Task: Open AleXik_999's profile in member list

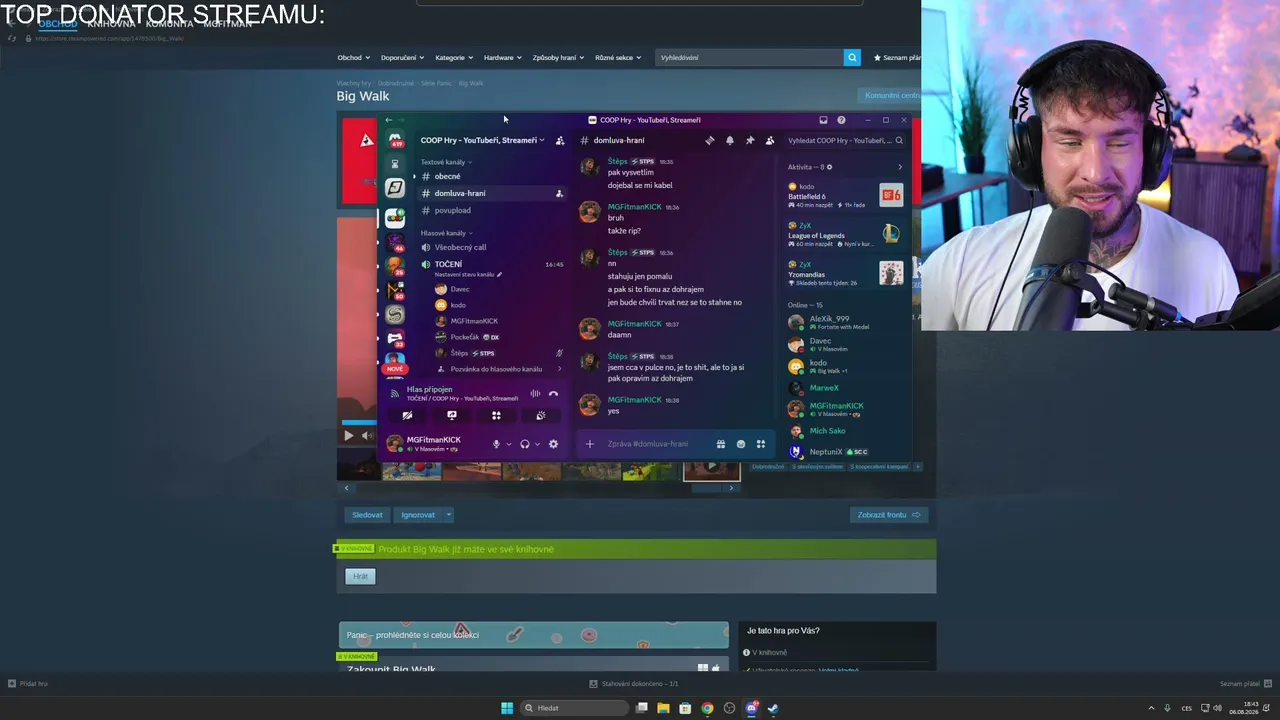Action: click(x=845, y=322)
